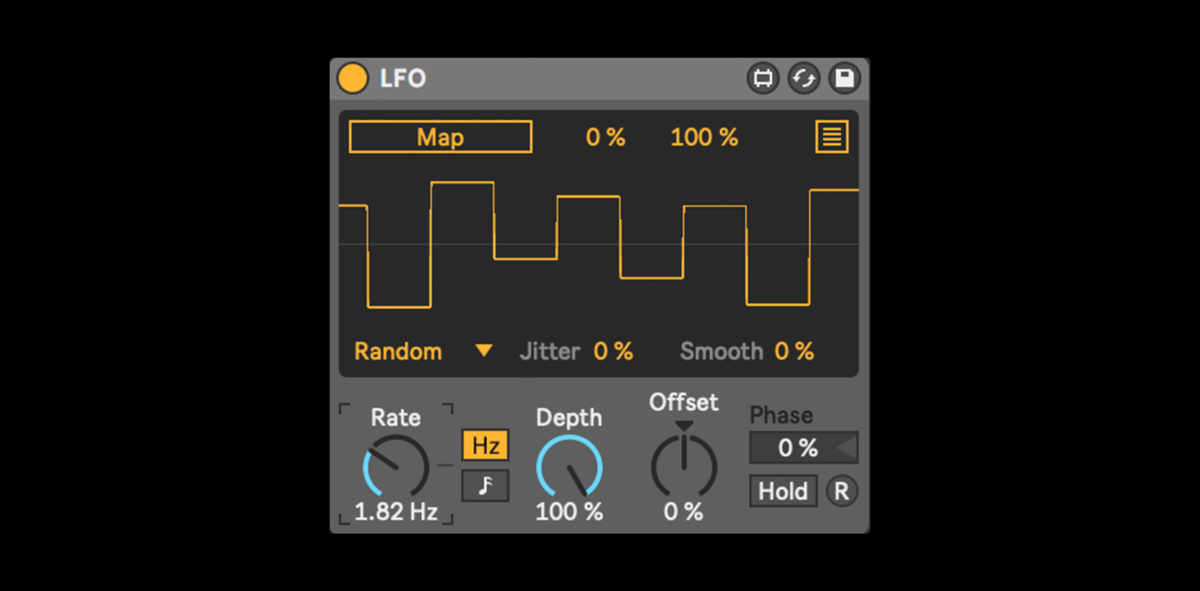
Task: Open the Max editor window icon
Action: pyautogui.click(x=763, y=78)
